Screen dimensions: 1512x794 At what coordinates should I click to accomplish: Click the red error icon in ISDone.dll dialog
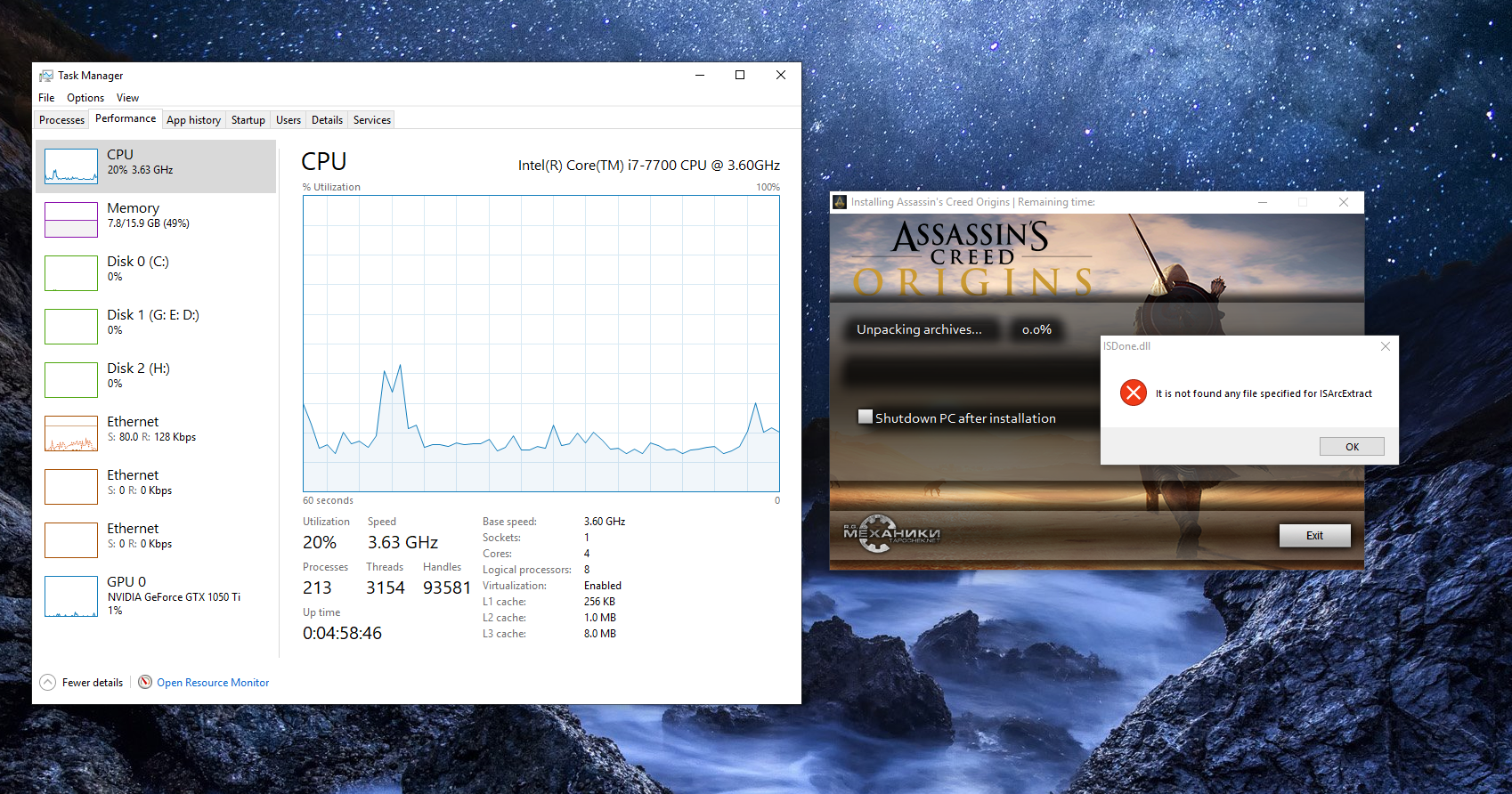pos(1134,393)
